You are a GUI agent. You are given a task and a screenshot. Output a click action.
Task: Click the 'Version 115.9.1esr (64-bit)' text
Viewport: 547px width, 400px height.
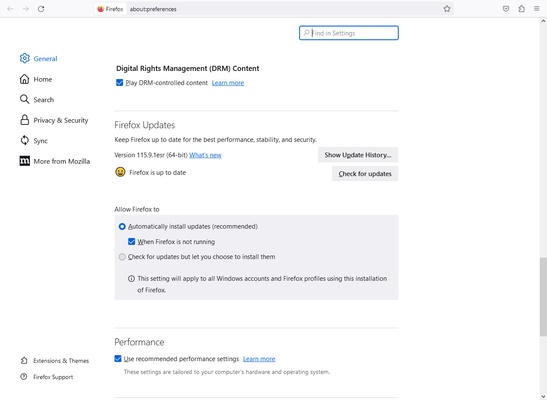click(x=151, y=155)
